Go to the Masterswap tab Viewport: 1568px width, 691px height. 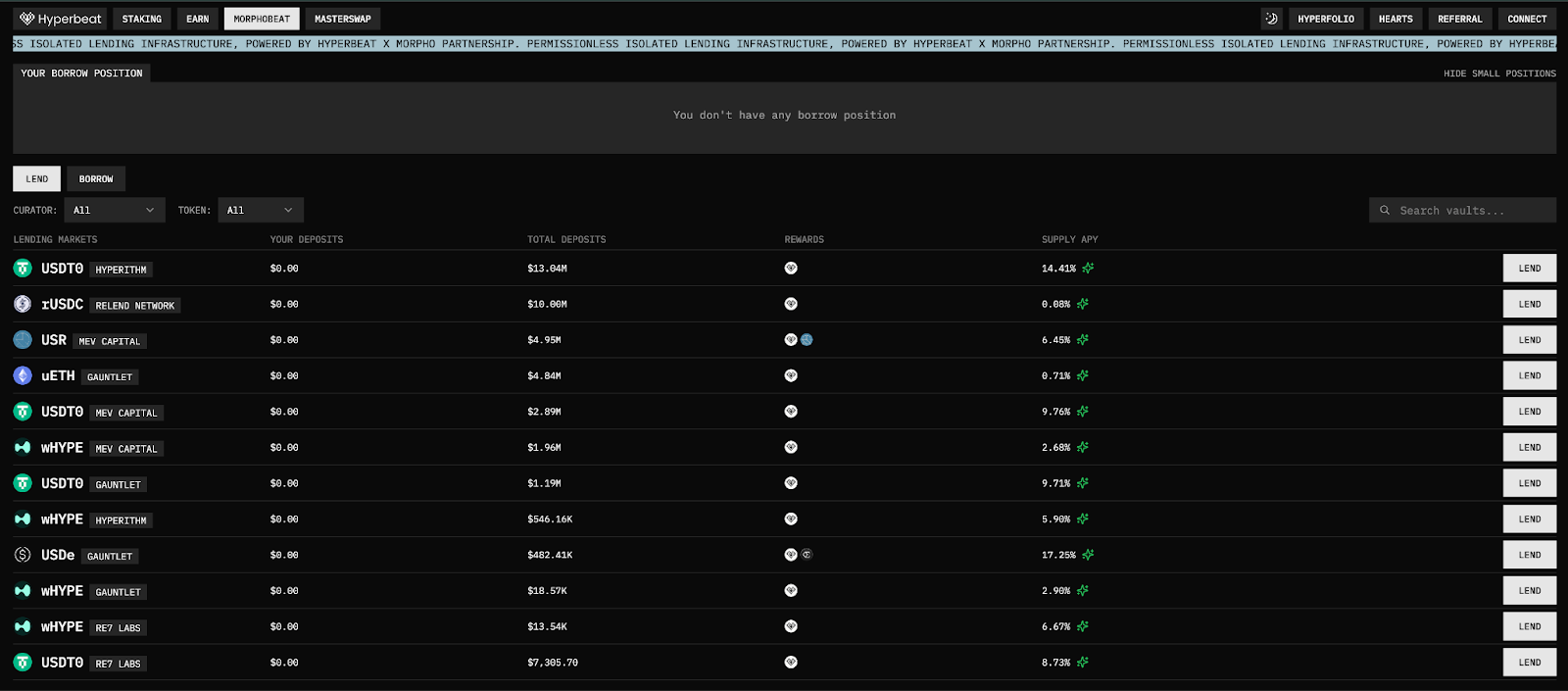(x=342, y=19)
